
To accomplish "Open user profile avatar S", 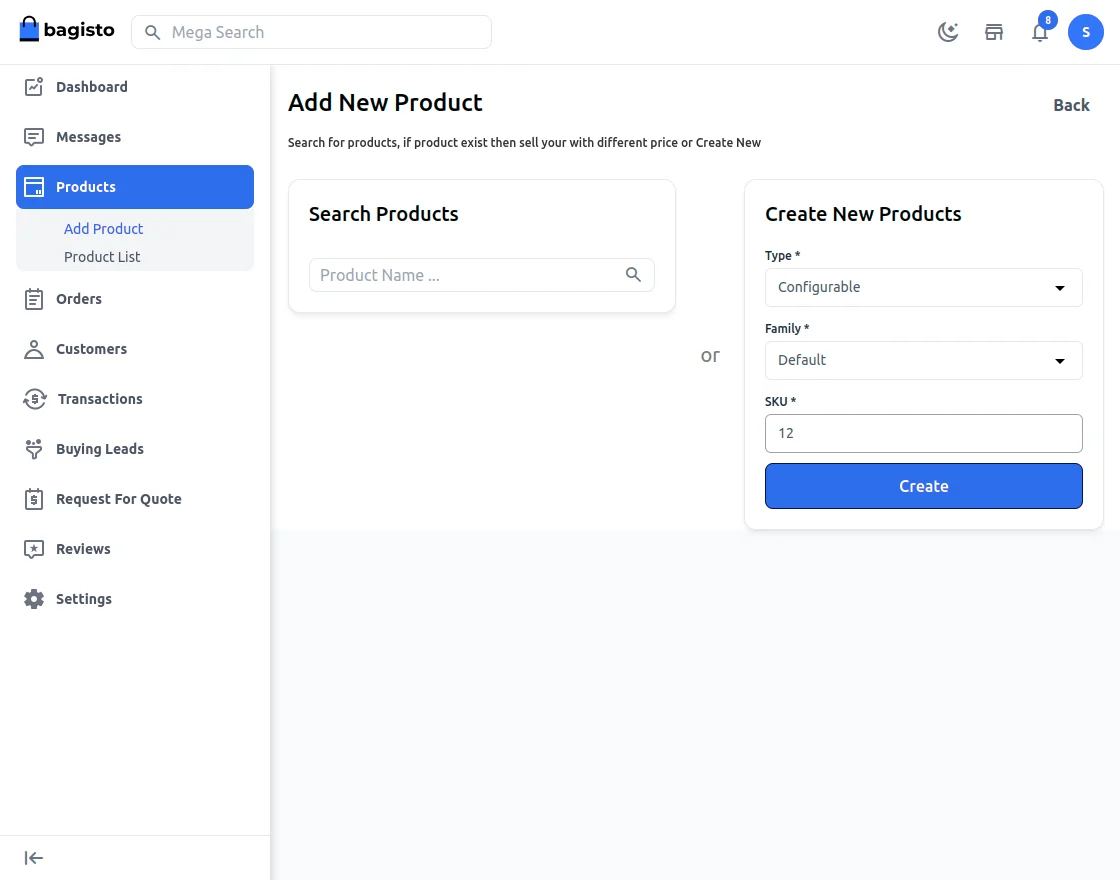I will [1085, 32].
